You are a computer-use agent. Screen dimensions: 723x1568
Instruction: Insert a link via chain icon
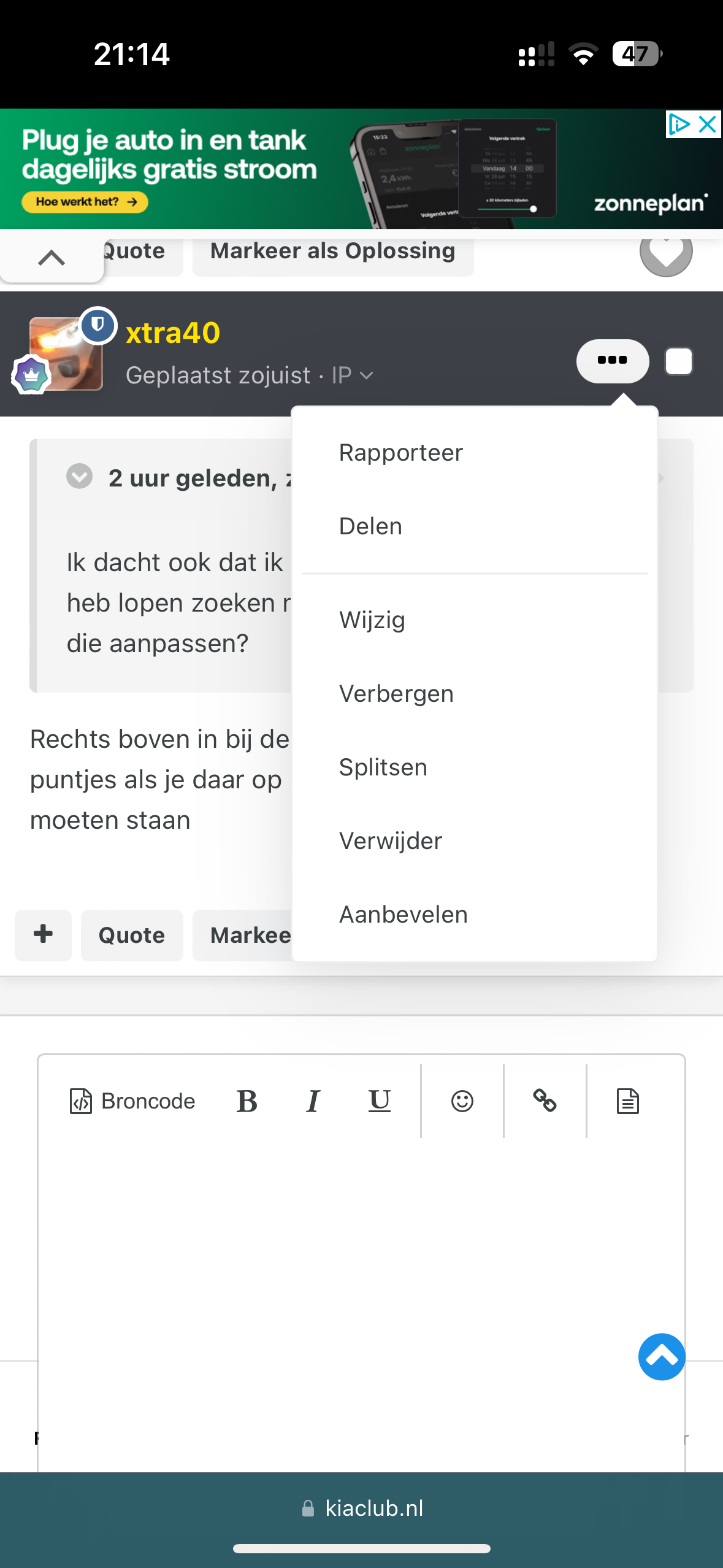click(x=545, y=1101)
